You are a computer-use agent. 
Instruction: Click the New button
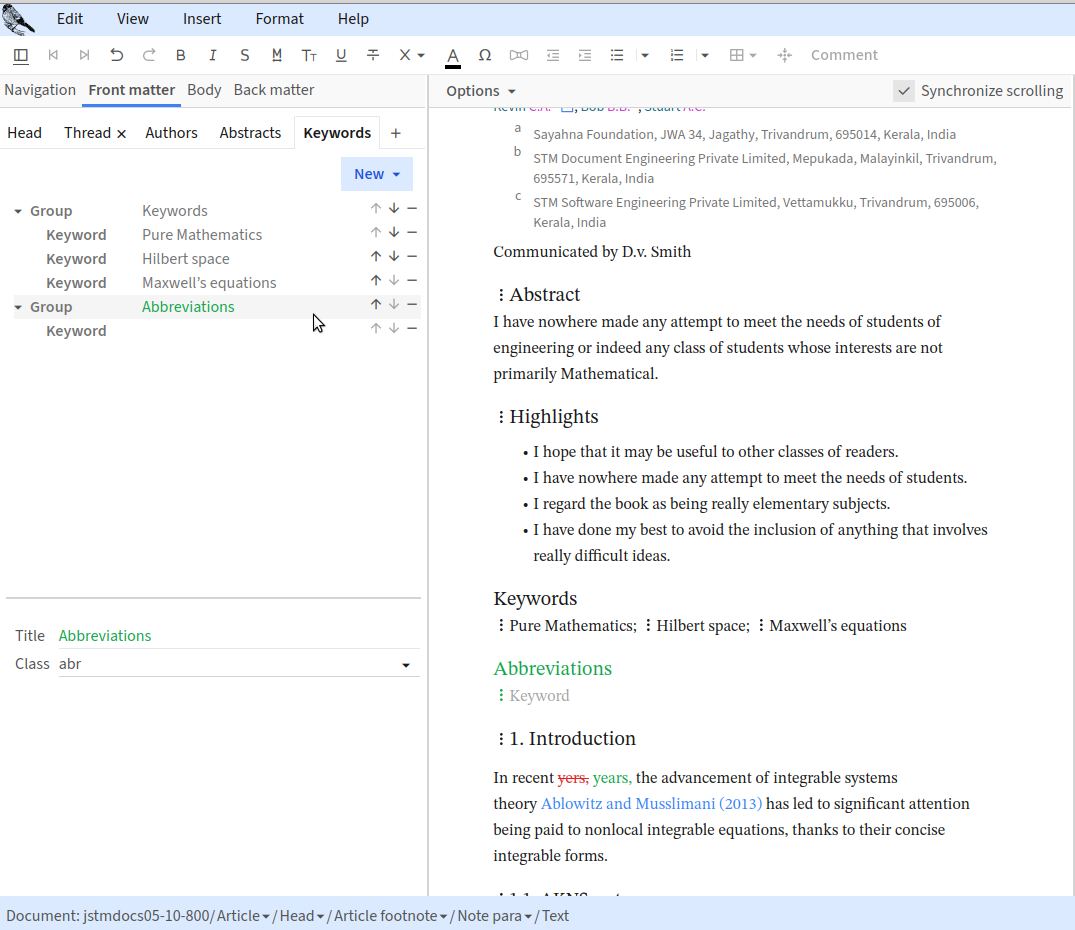point(376,174)
